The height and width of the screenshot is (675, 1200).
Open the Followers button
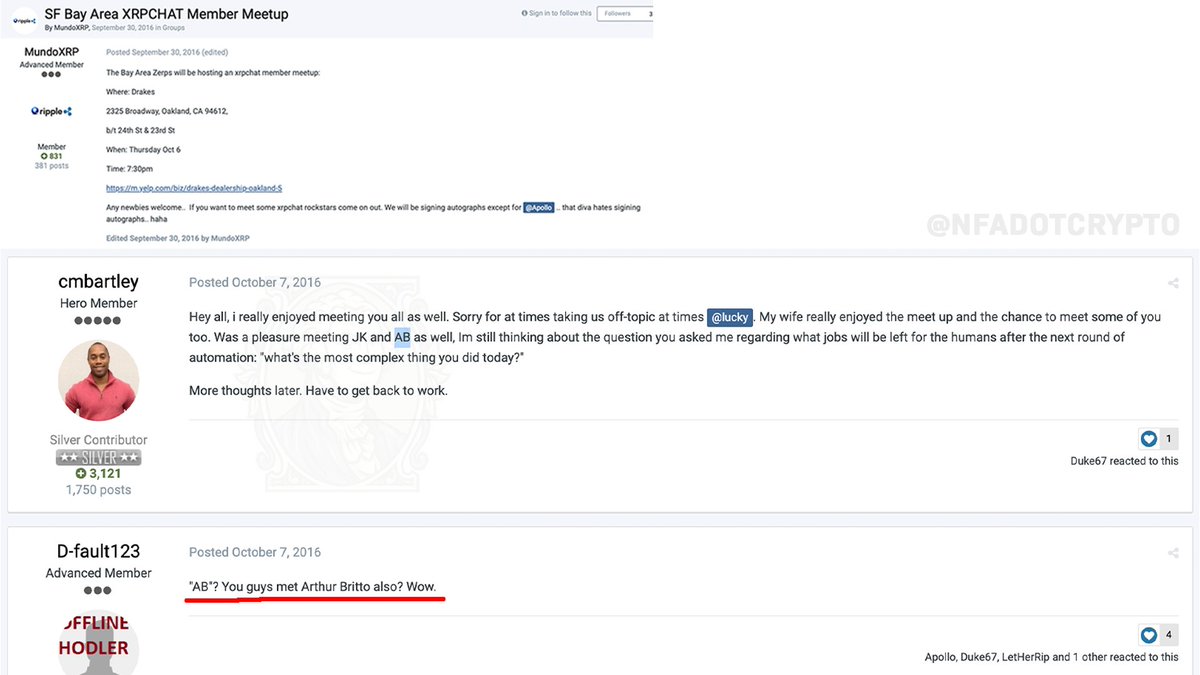[x=626, y=14]
